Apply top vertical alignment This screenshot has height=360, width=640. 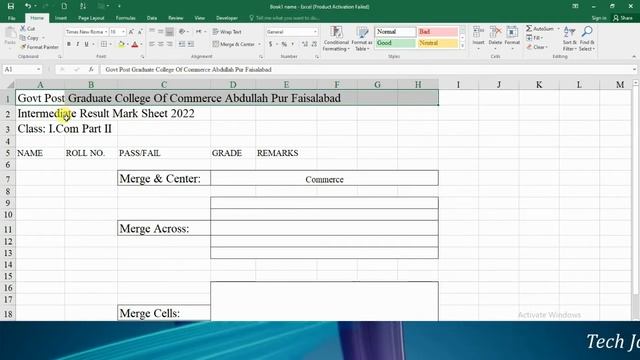tap(152, 31)
